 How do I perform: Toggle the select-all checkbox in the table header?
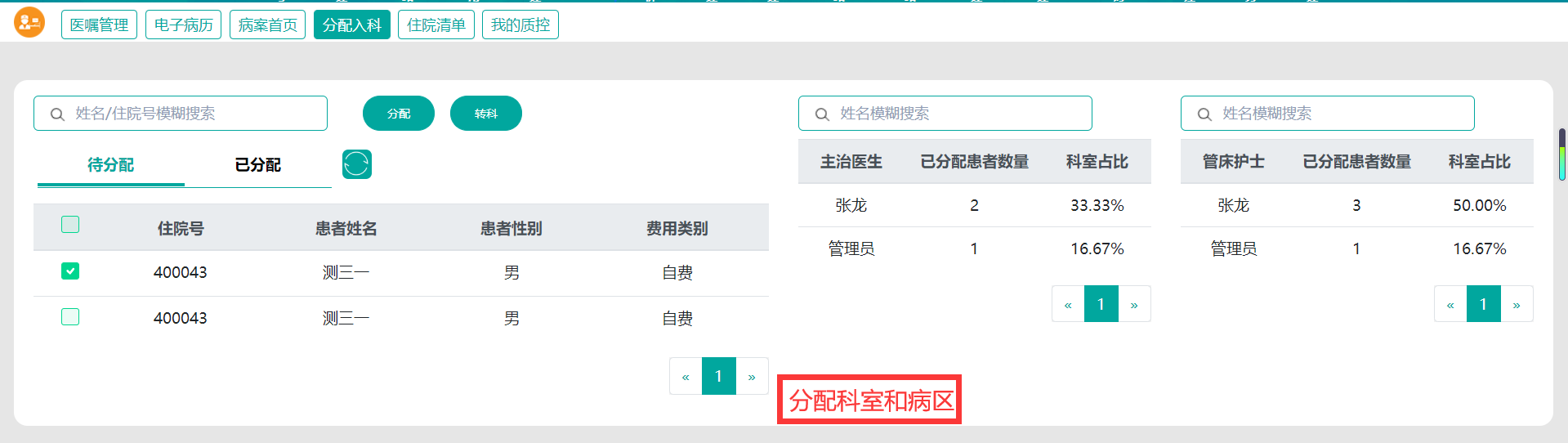tap(70, 224)
